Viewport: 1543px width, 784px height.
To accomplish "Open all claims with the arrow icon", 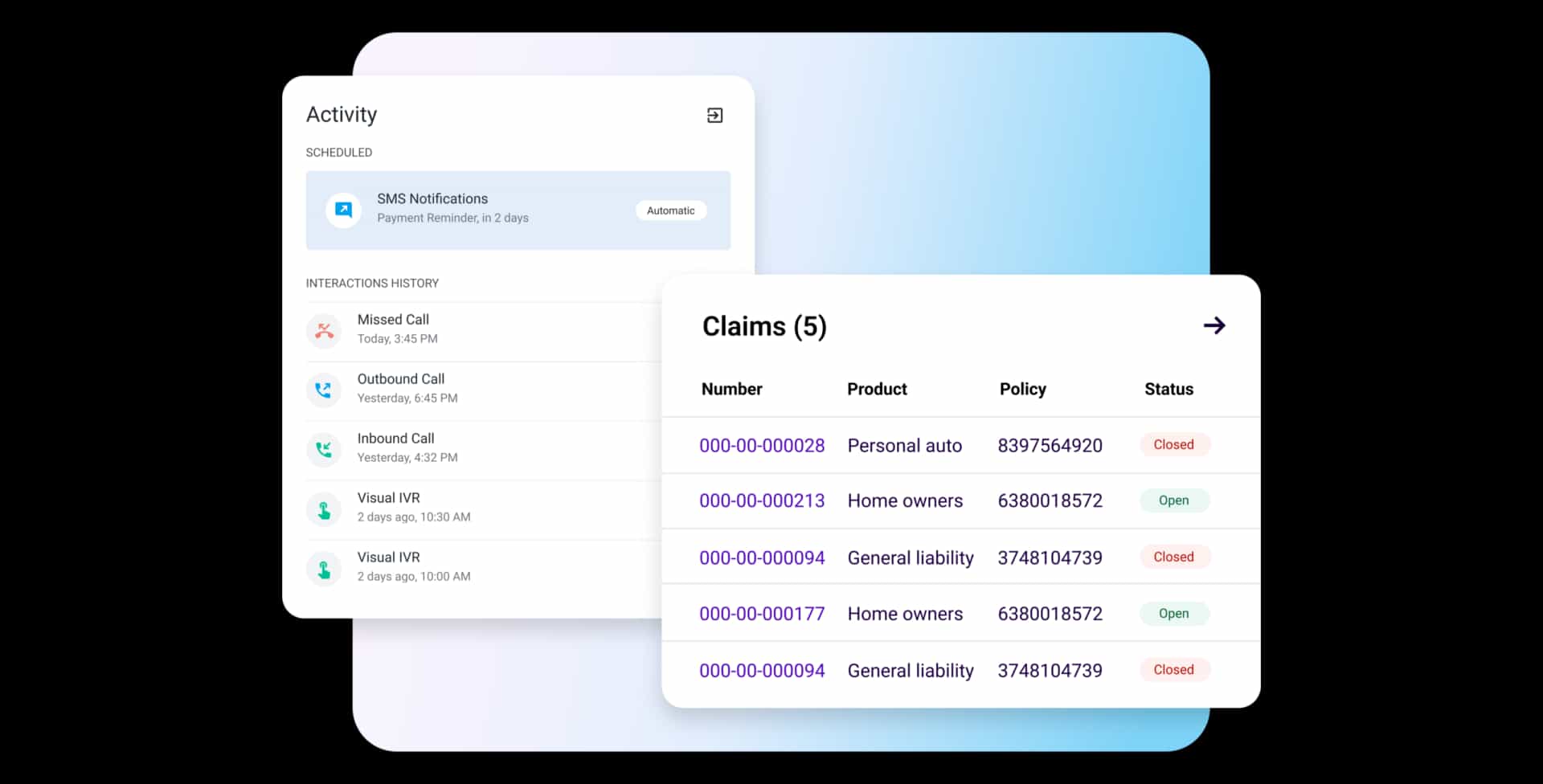I will (1214, 325).
